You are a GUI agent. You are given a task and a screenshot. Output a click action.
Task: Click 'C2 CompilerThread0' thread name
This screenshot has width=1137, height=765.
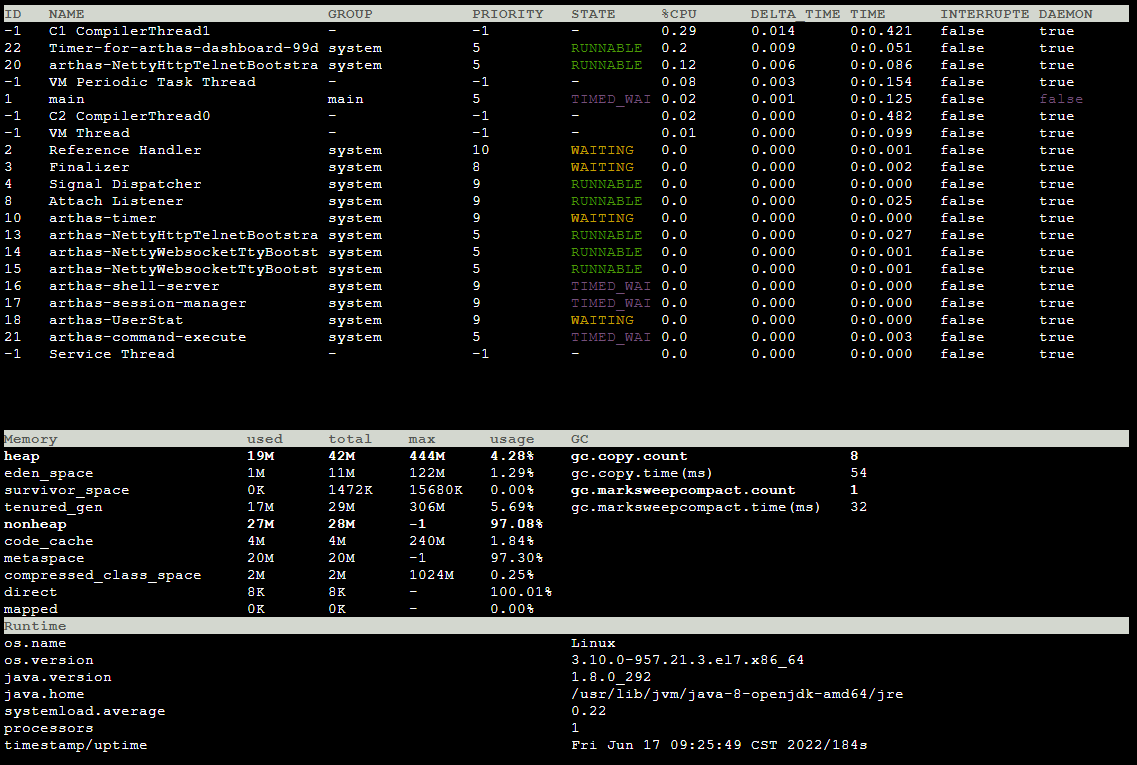coord(129,116)
